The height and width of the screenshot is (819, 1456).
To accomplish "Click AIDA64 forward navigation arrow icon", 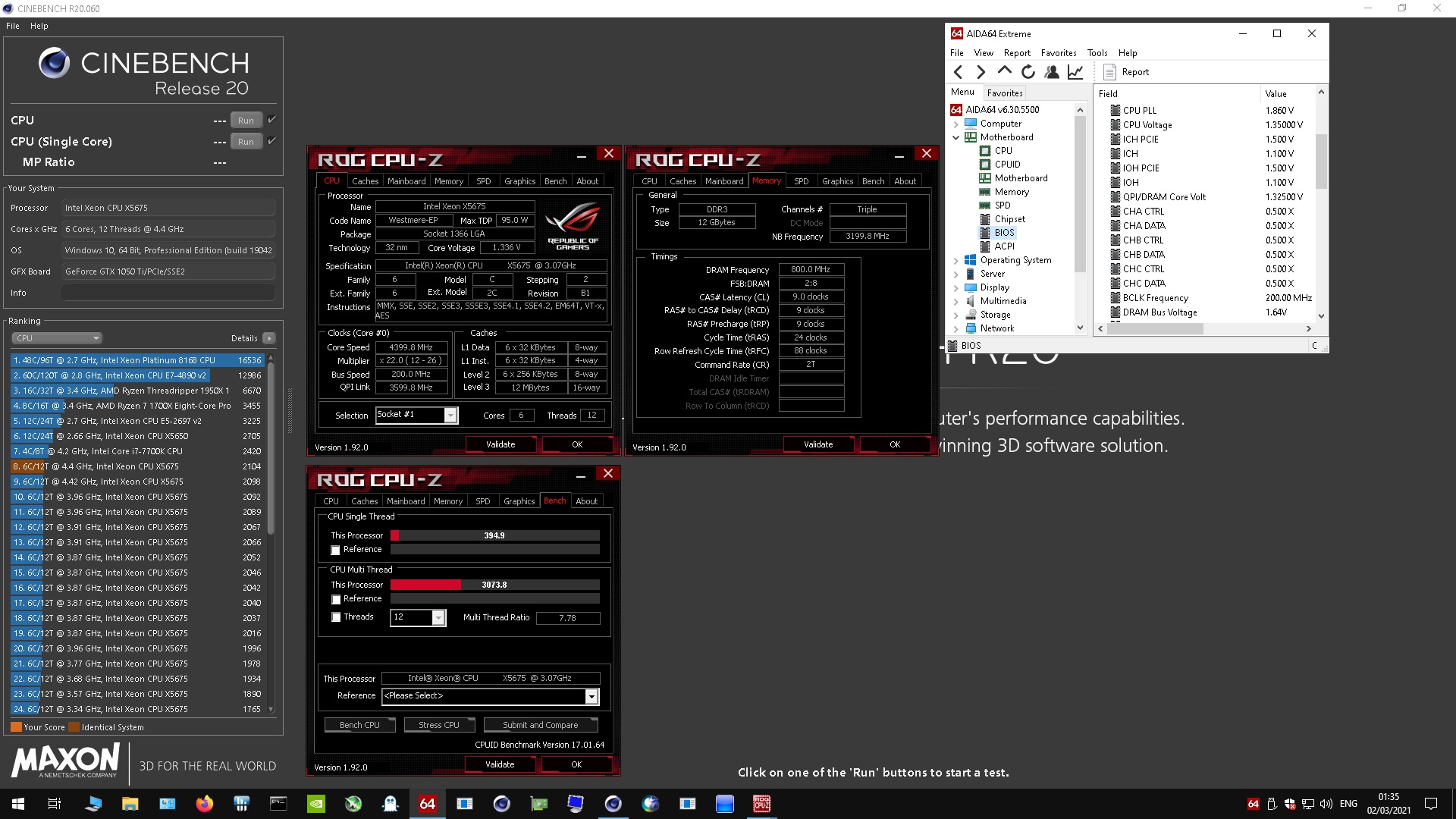I will pos(982,71).
